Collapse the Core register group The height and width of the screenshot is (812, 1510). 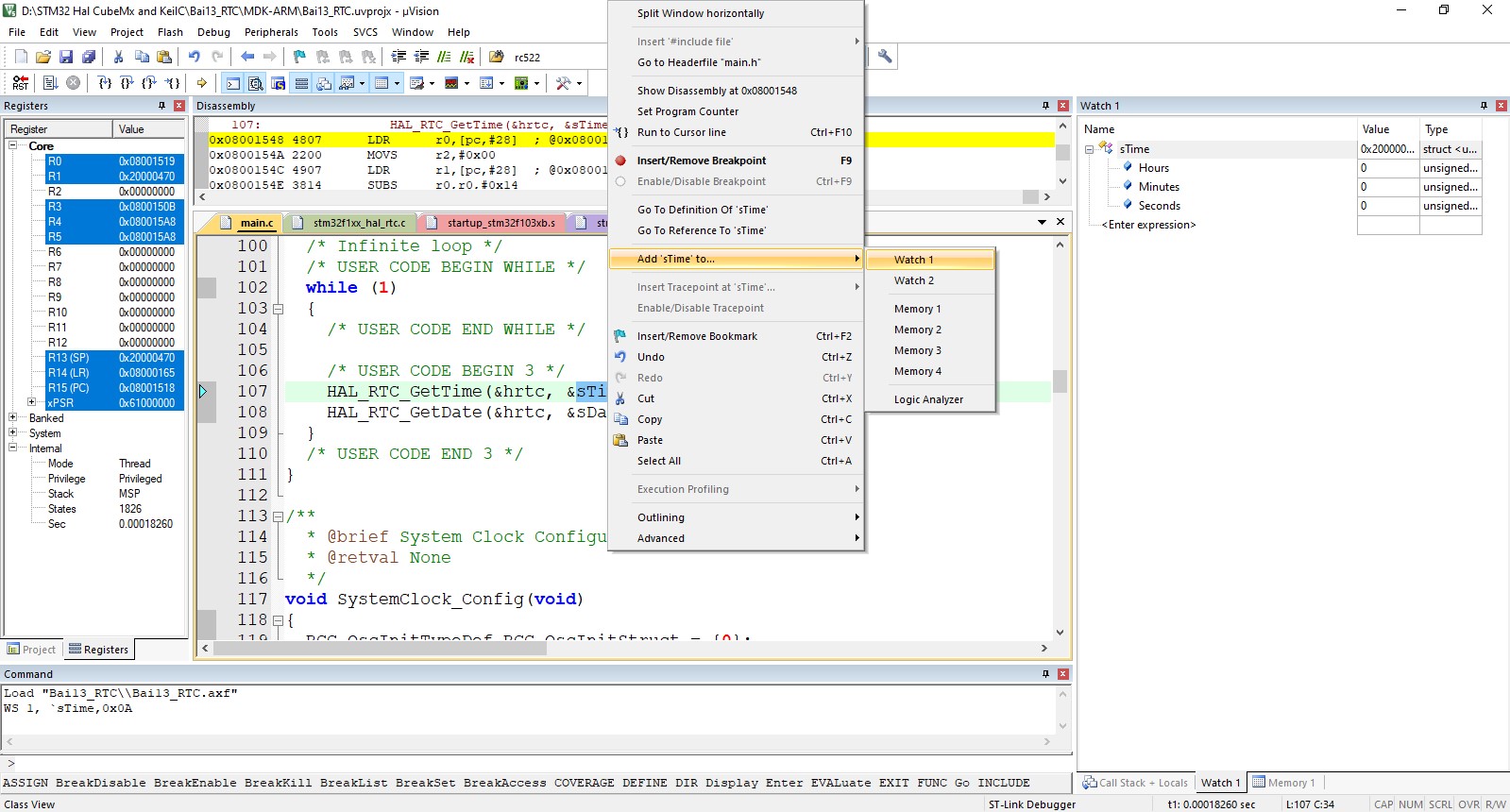pos(13,145)
